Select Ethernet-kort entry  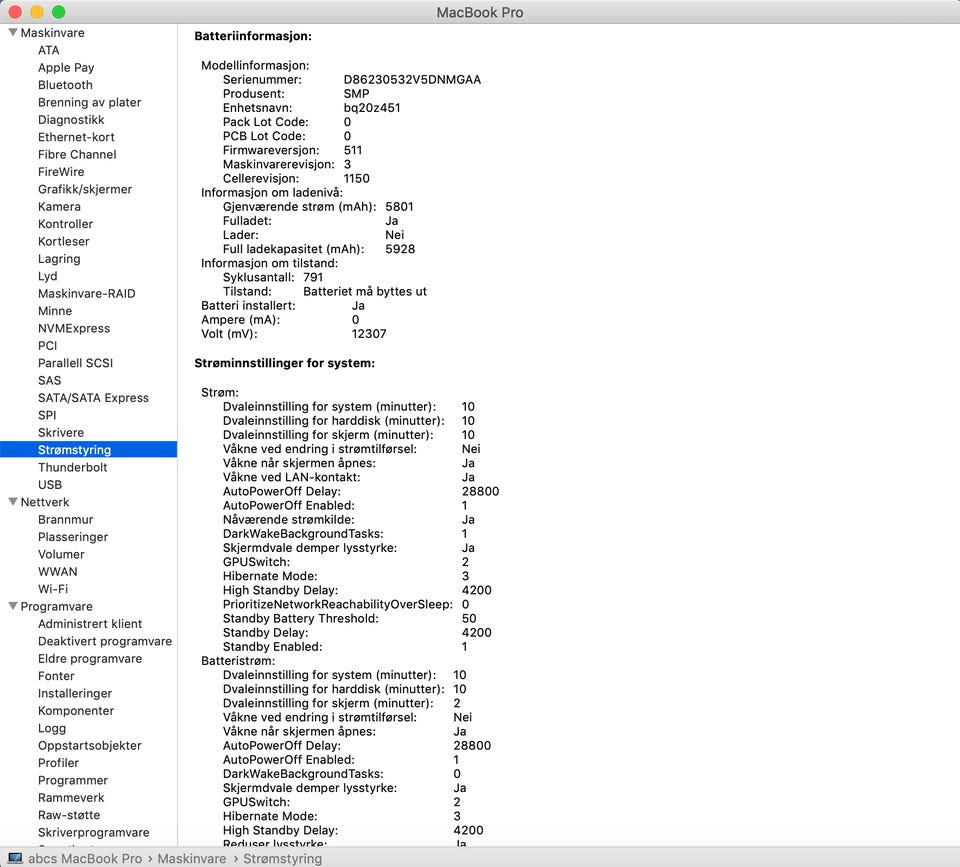coord(76,137)
